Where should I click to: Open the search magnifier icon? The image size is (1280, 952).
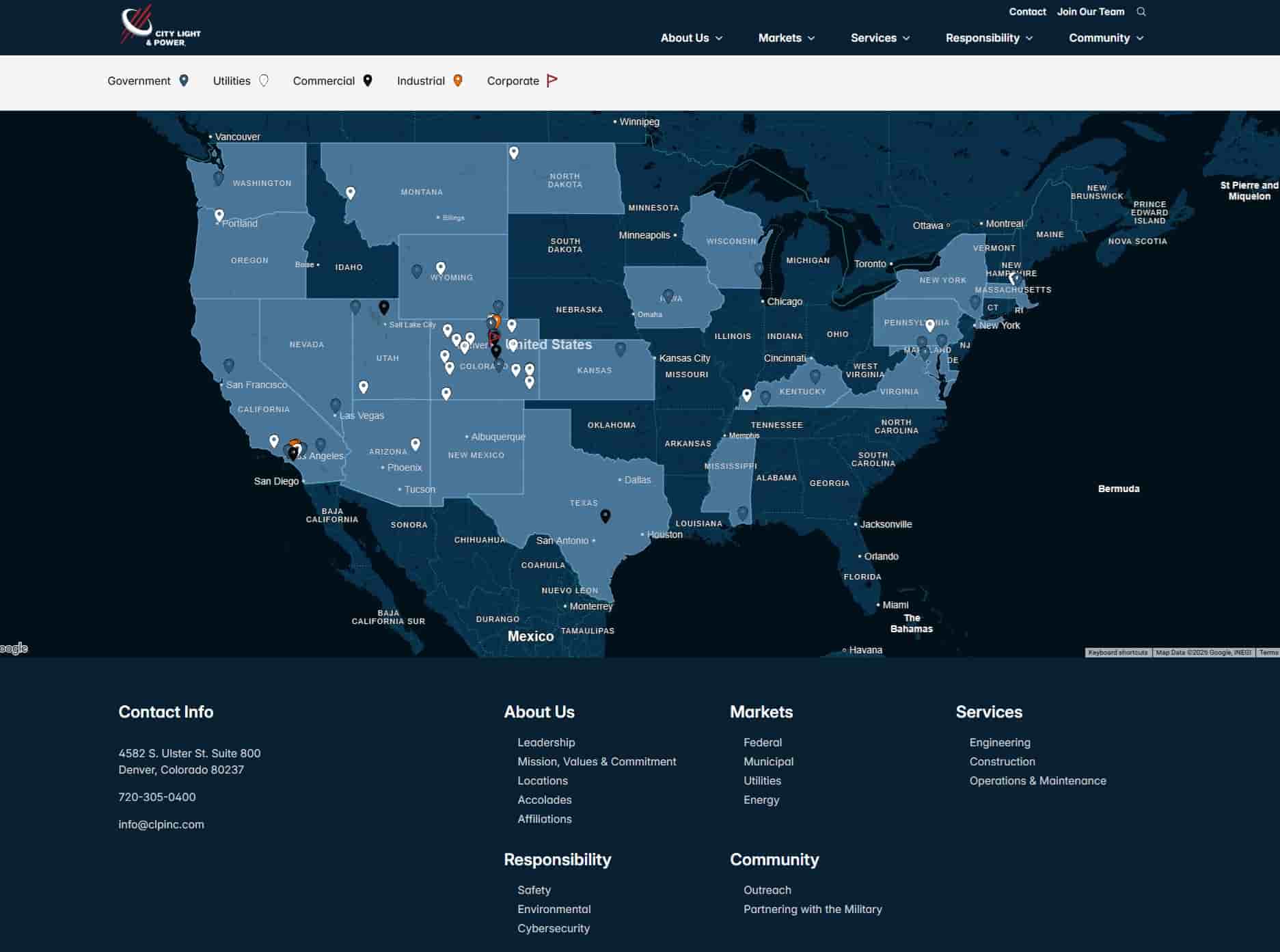click(1141, 12)
